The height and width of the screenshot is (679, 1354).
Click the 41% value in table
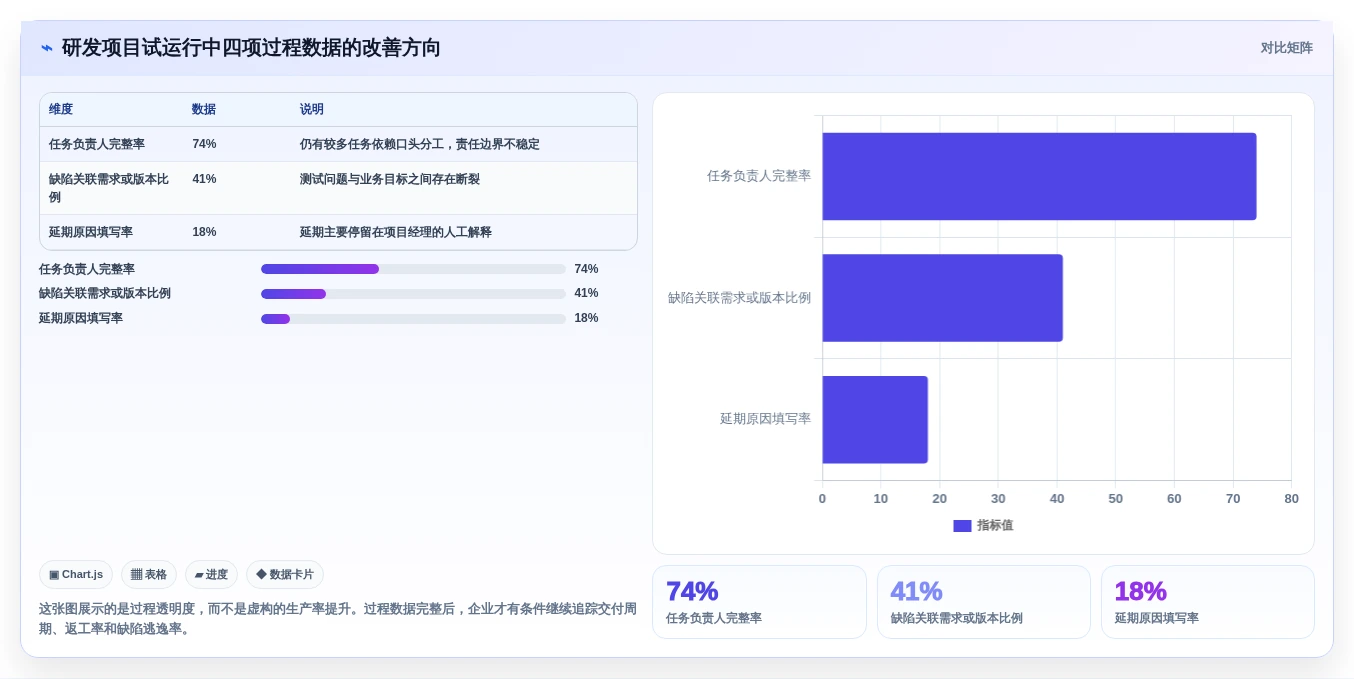[204, 179]
